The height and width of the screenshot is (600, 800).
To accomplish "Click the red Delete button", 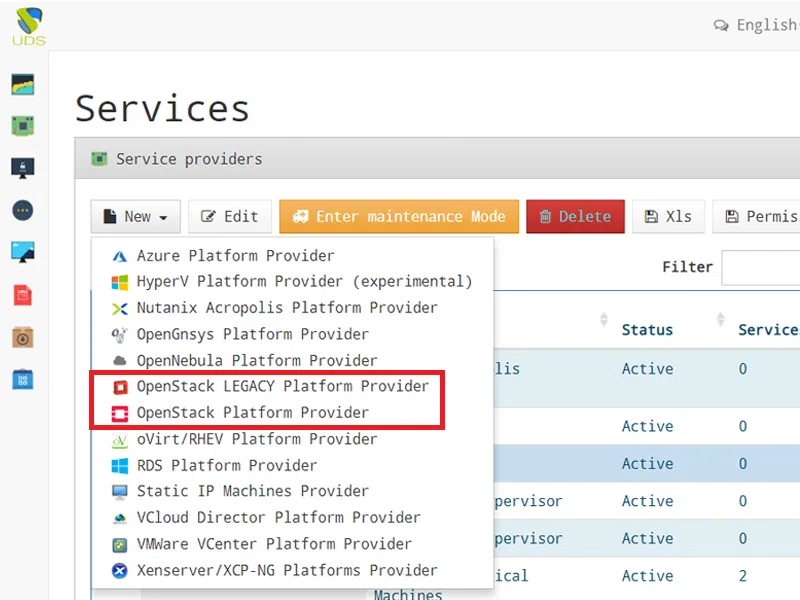I will pyautogui.click(x=576, y=216).
